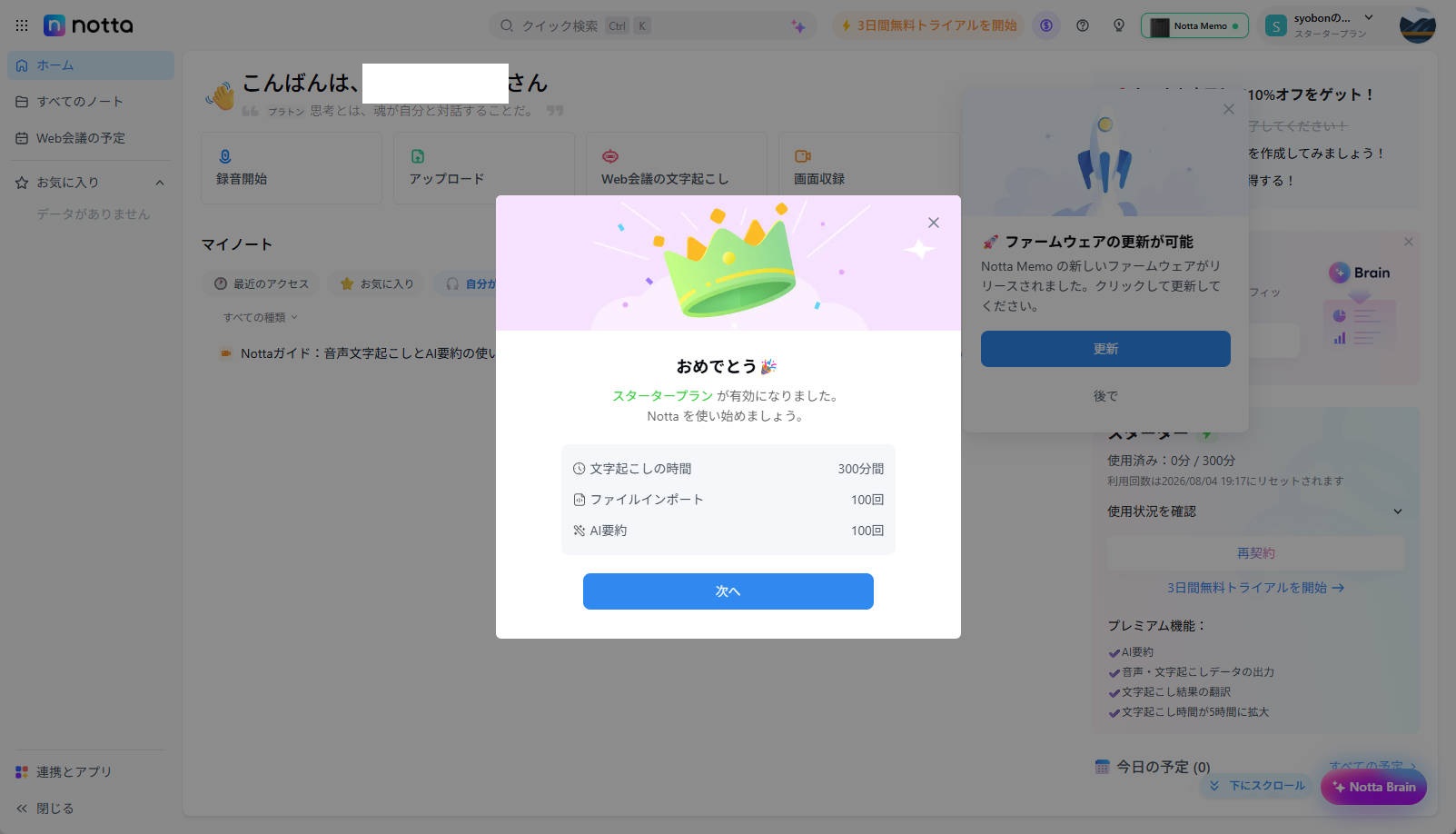Click the Web meeting transcription icon
The image size is (1456, 834).
tap(610, 156)
